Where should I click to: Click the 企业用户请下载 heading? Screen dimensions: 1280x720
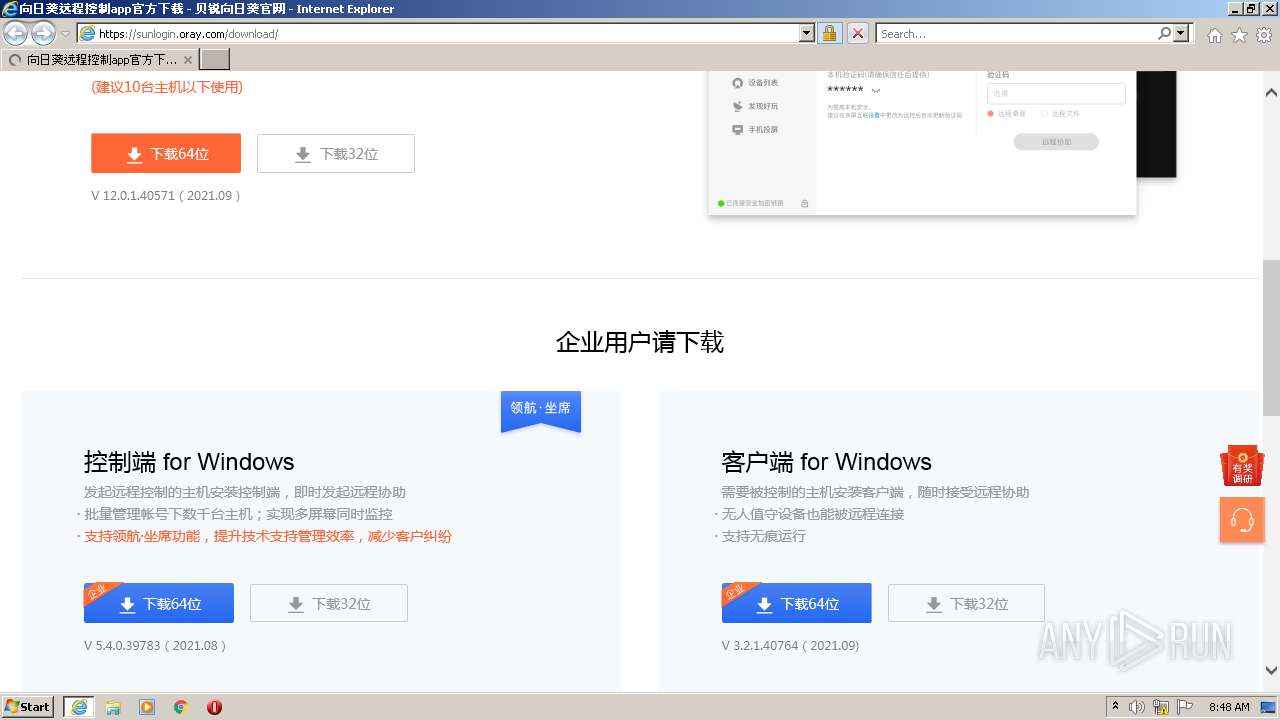coord(640,342)
